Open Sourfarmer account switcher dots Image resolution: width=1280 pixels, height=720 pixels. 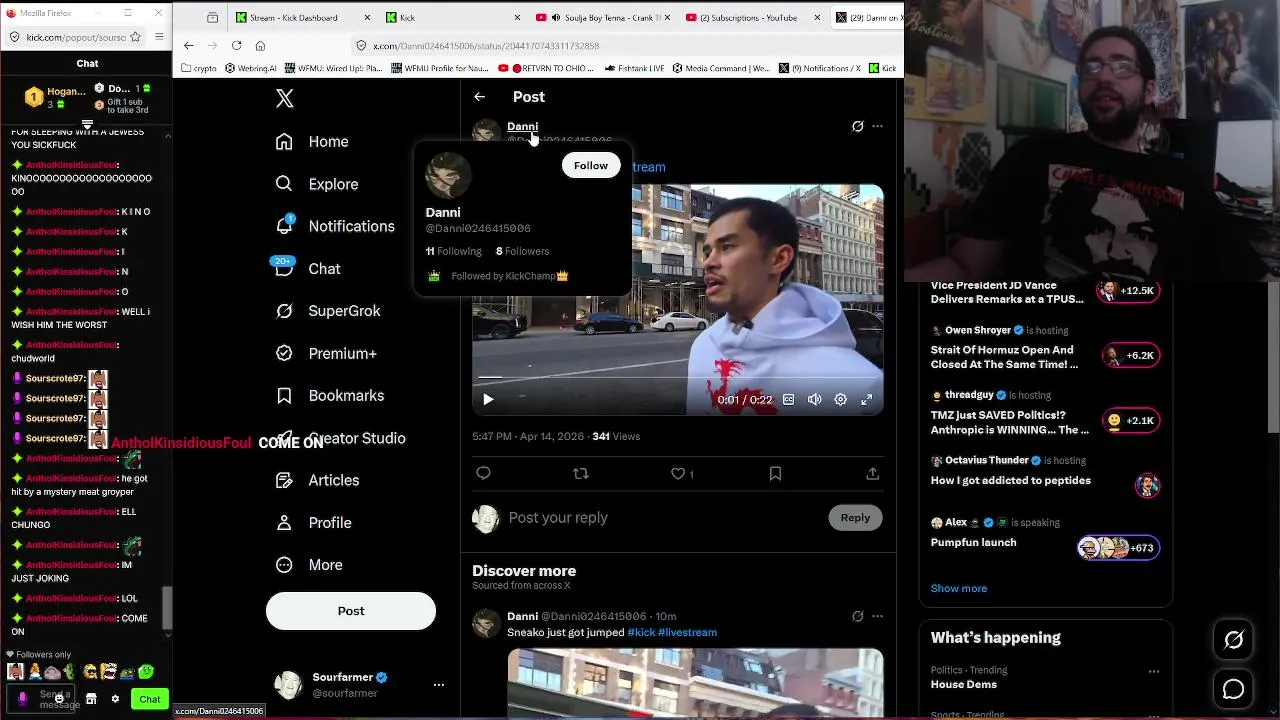[x=438, y=685]
